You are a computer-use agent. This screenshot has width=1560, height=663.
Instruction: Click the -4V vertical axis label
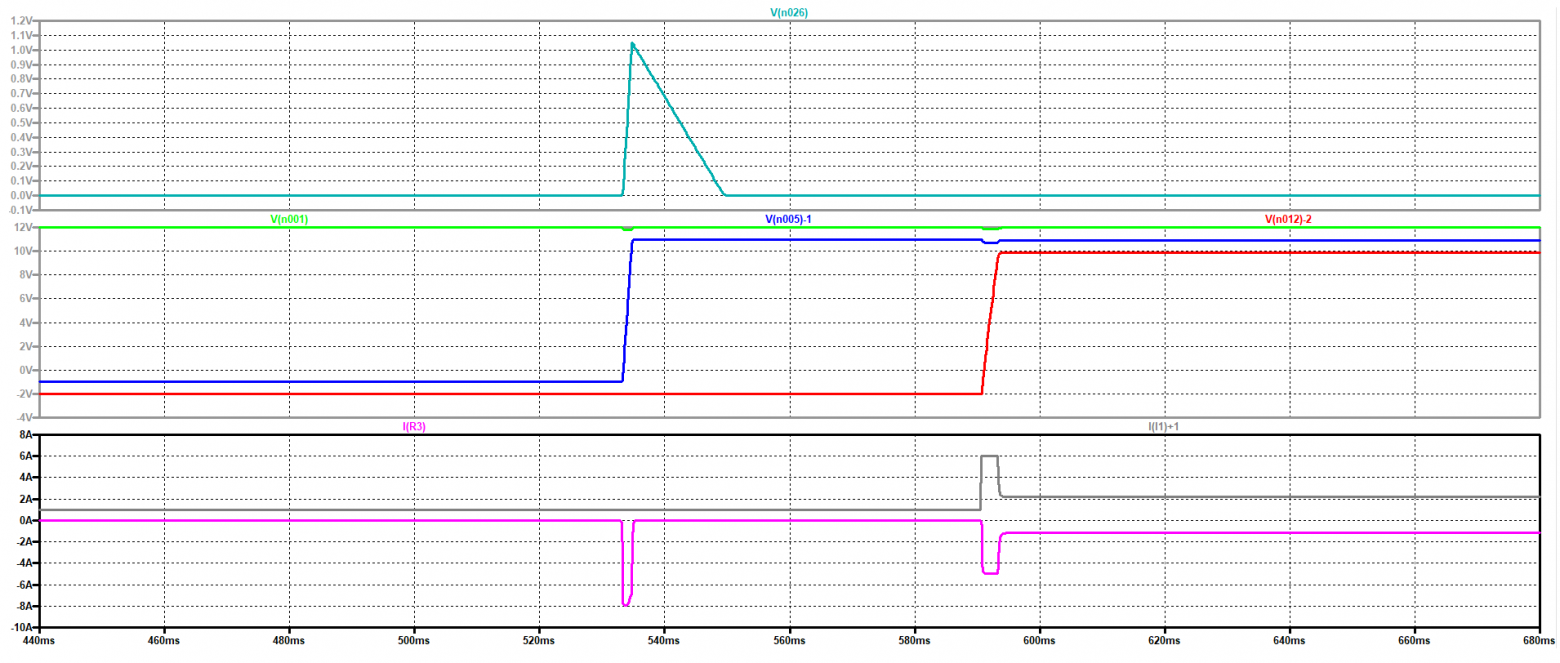[23, 417]
